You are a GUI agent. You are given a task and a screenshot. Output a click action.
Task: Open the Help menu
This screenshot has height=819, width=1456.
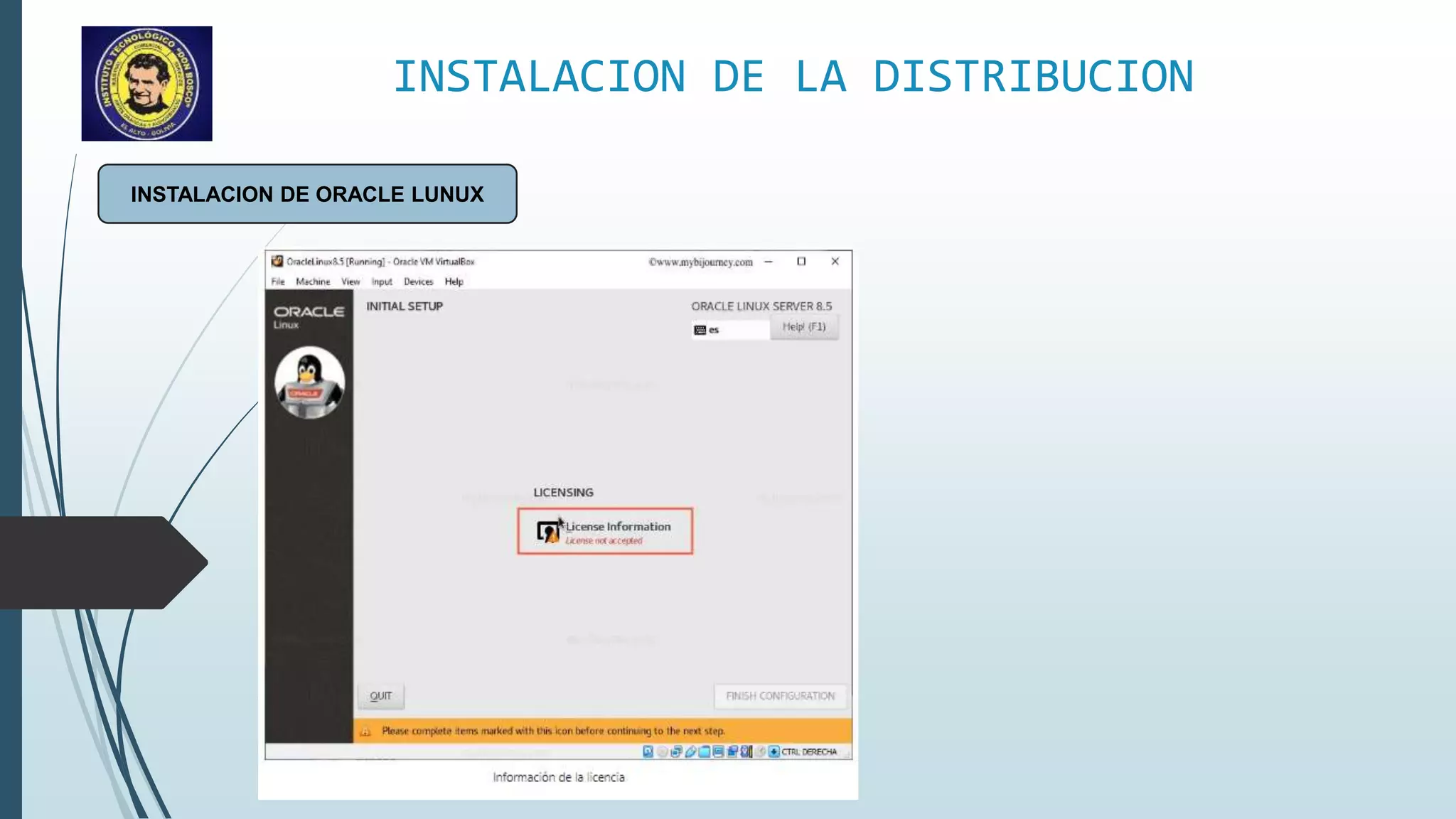click(454, 282)
